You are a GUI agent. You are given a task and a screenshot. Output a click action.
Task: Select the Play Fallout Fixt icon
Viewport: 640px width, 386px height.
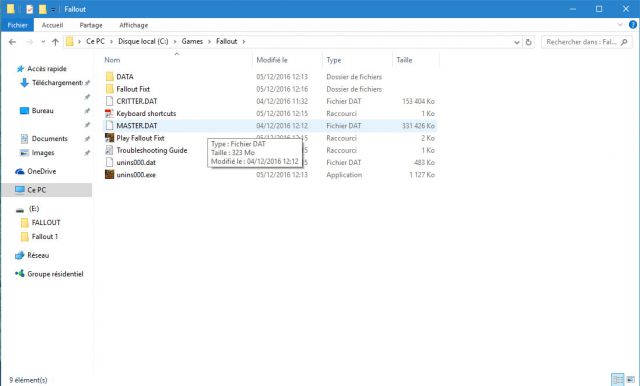(x=109, y=138)
